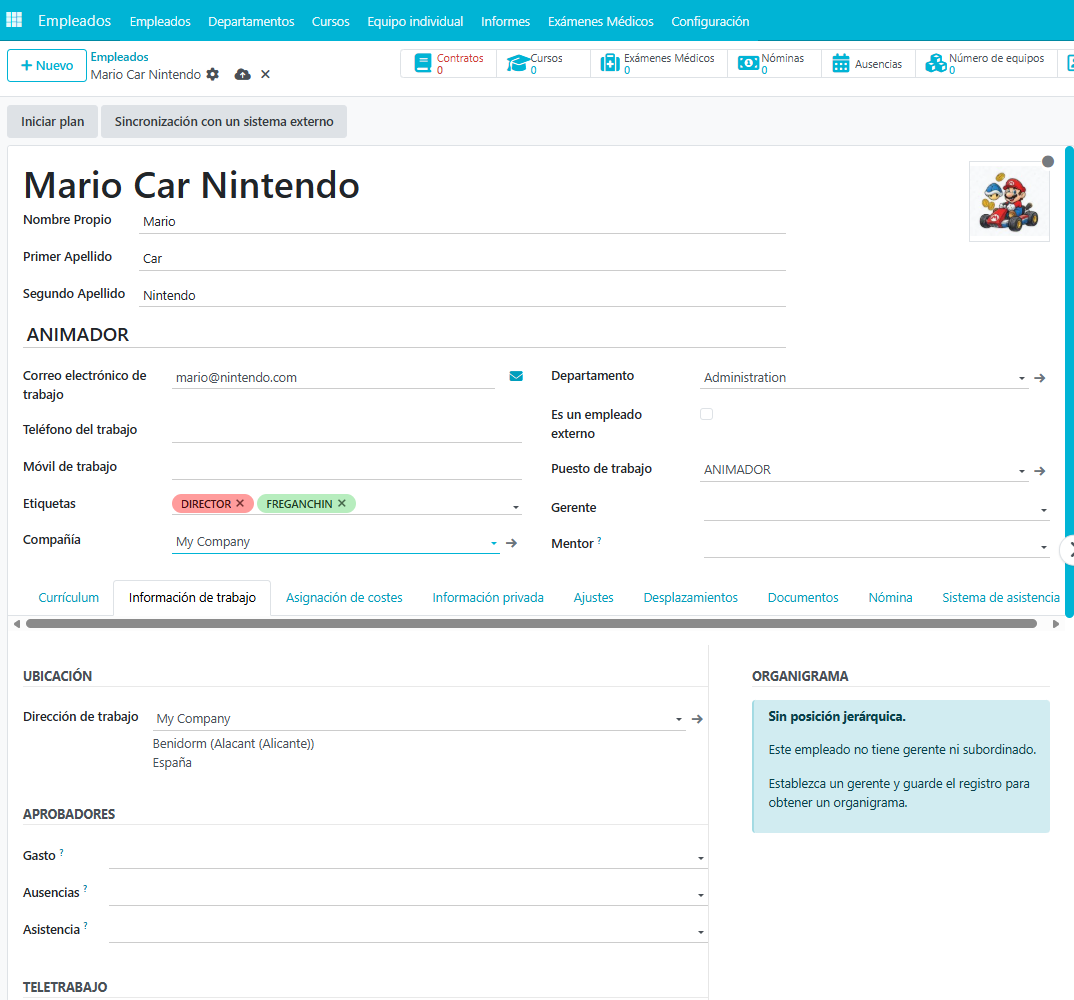
Task: Open the Nóminas money icon button
Action: (774, 64)
